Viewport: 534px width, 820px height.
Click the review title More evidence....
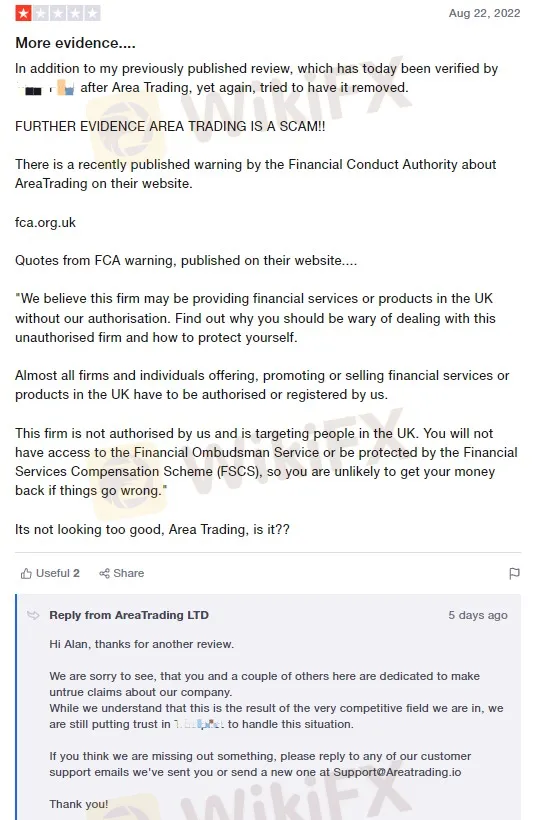pos(75,43)
